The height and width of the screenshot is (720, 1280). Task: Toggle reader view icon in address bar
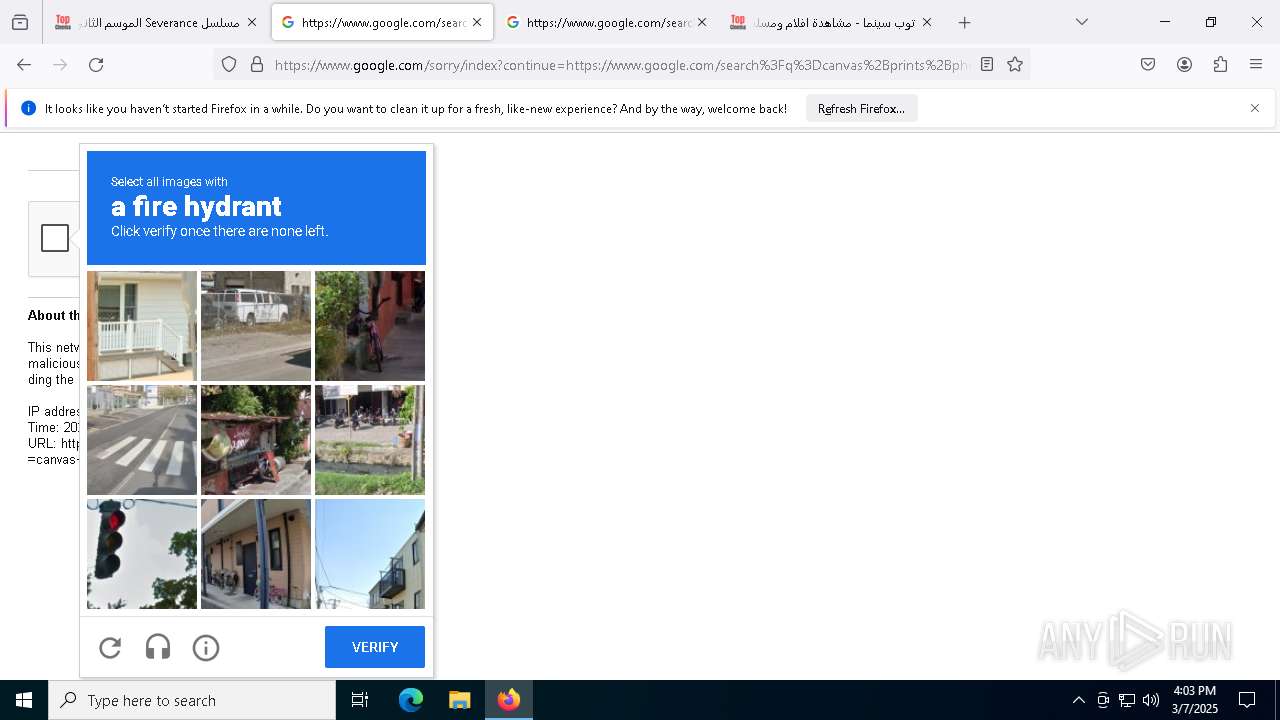coord(987,64)
